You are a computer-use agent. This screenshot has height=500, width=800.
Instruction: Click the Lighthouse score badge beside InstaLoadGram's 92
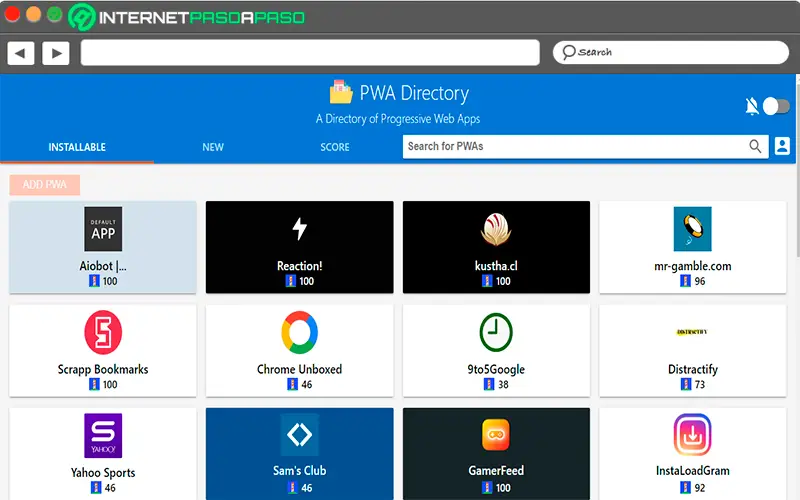click(686, 488)
